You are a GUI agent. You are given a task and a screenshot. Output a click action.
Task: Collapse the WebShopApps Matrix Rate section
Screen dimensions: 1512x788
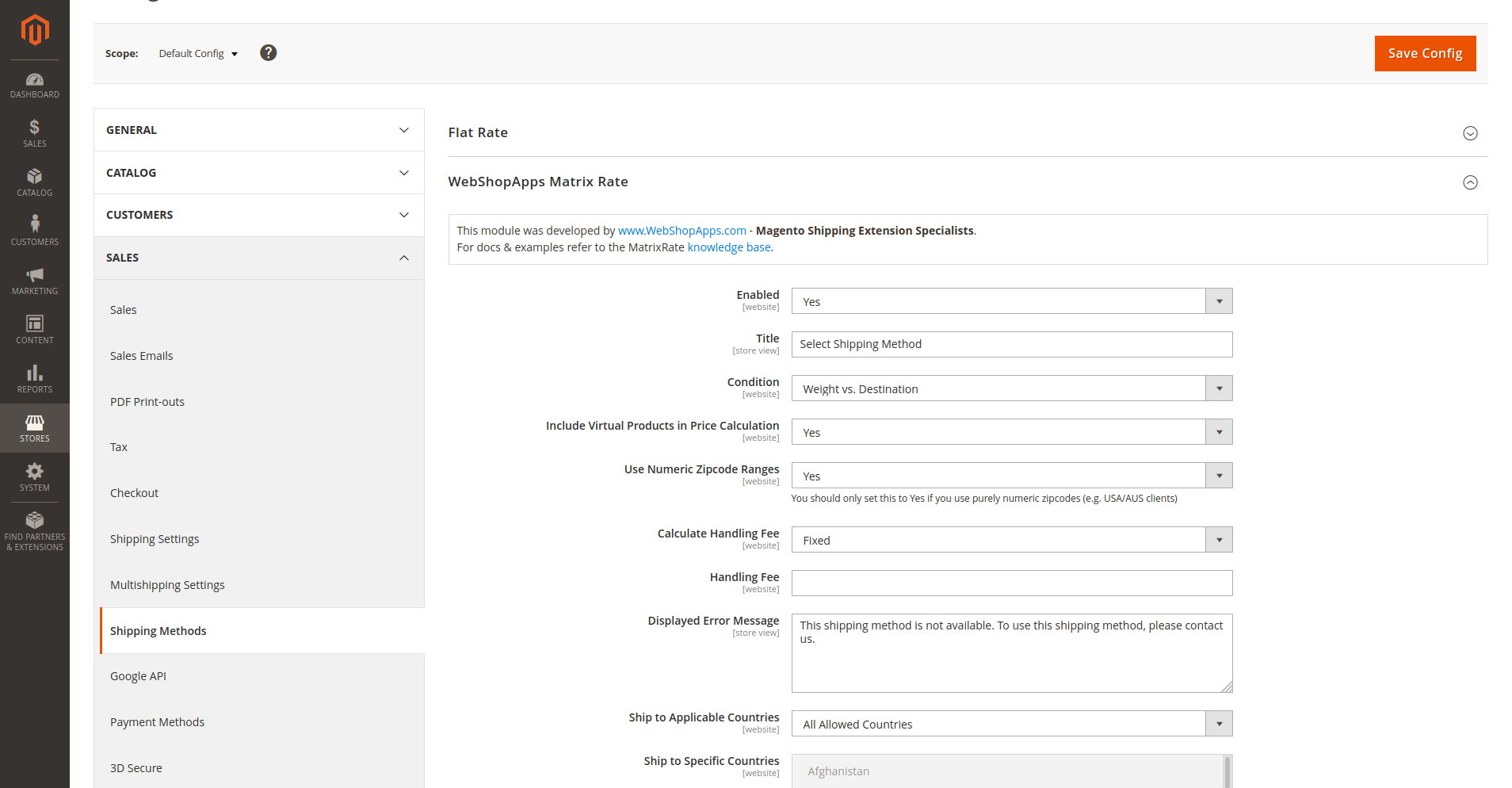click(x=1470, y=182)
